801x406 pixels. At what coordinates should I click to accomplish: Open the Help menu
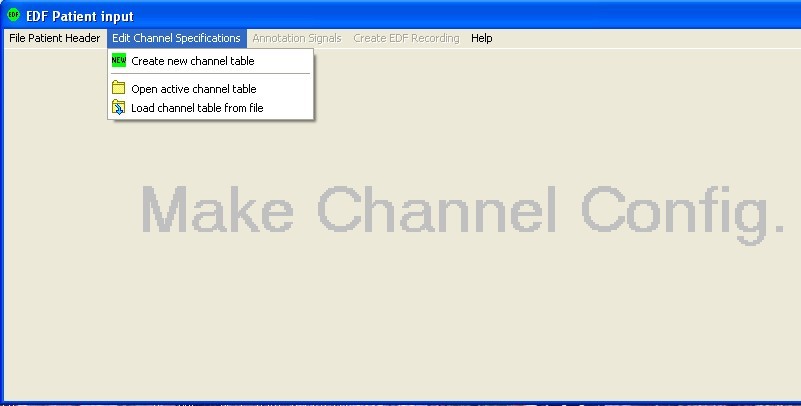tap(481, 38)
